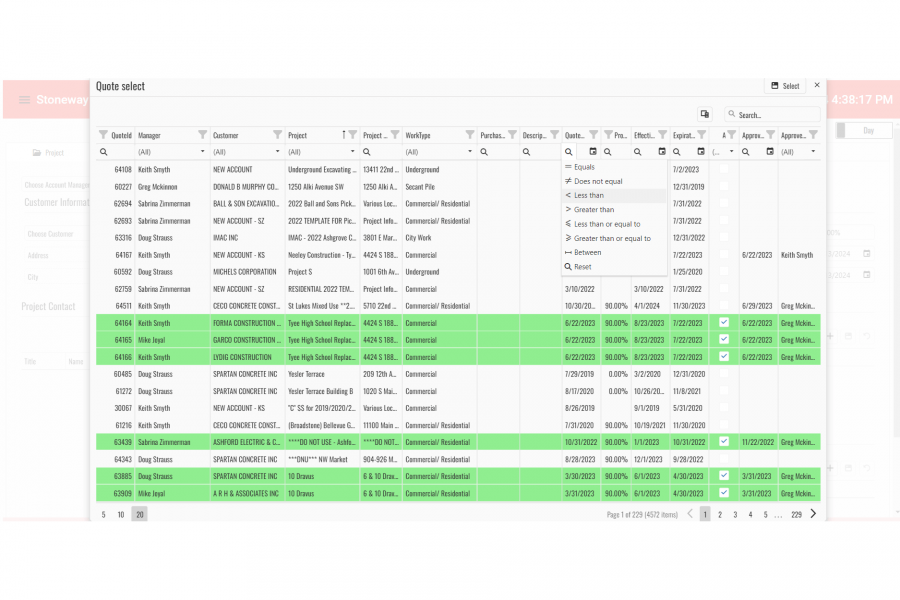
Task: Expand the A column checkbox filter dropdown
Action: coord(731,152)
